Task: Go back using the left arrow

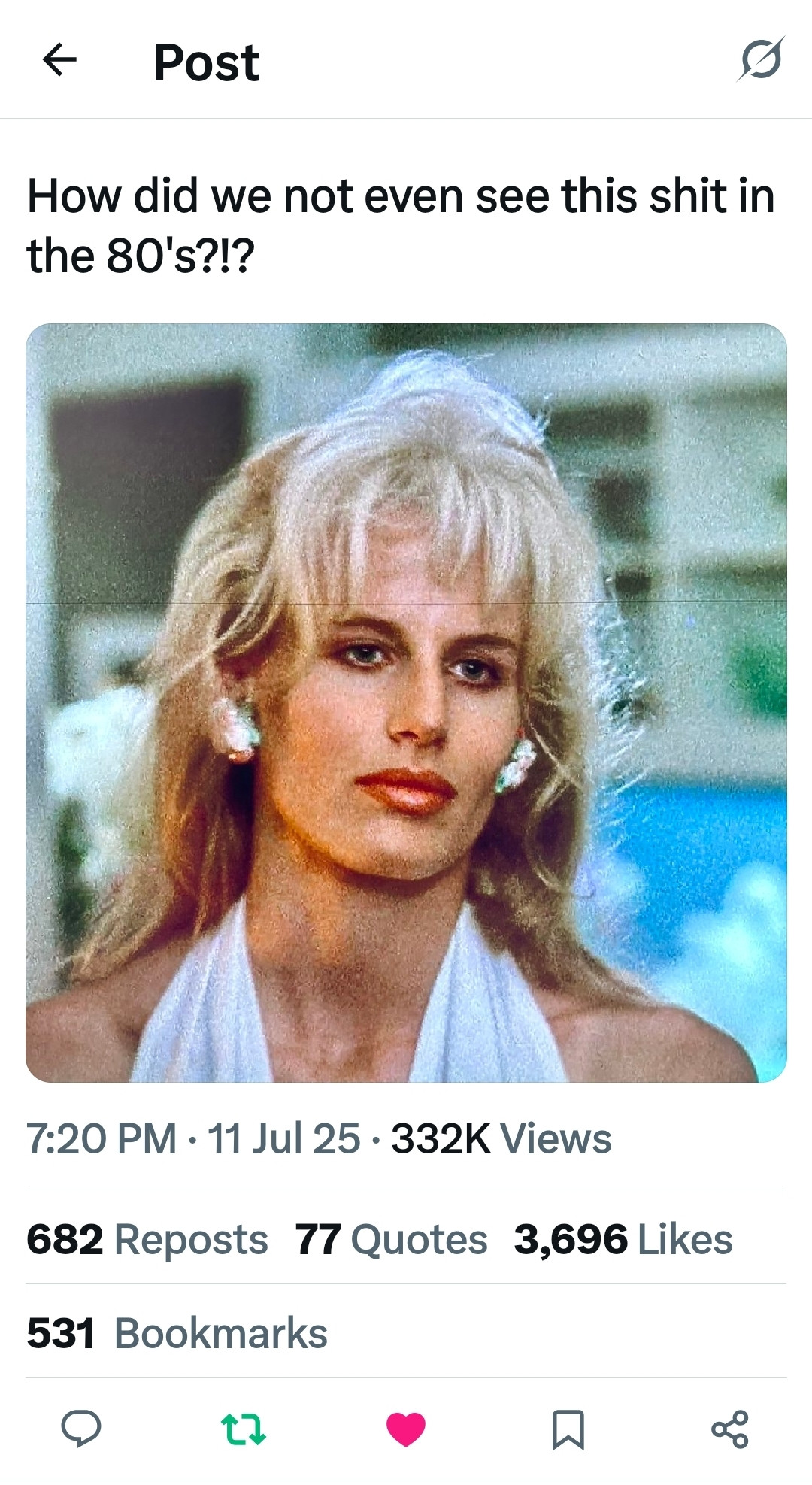Action: click(x=59, y=60)
